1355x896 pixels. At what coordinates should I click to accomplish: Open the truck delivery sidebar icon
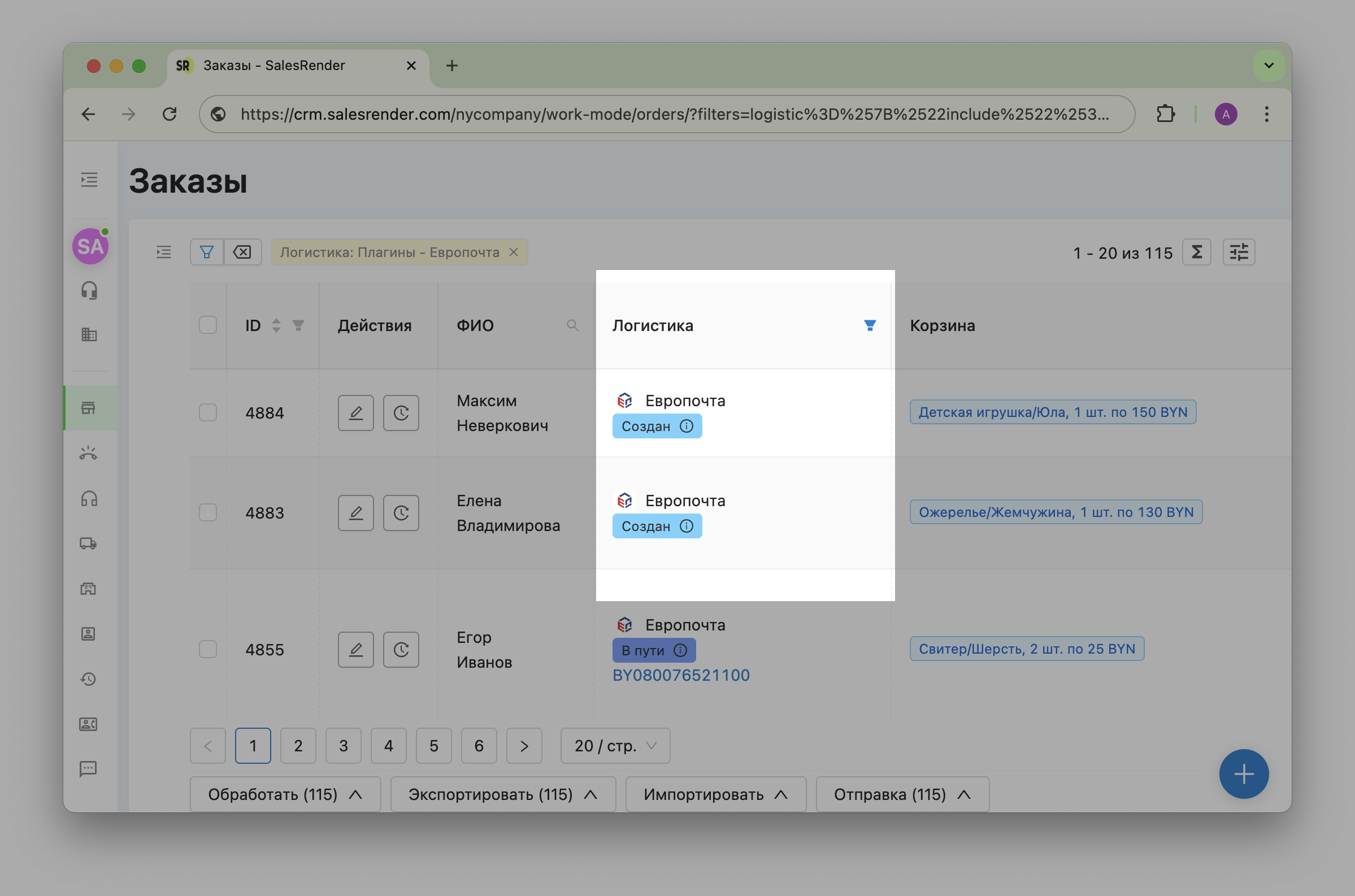point(89,543)
